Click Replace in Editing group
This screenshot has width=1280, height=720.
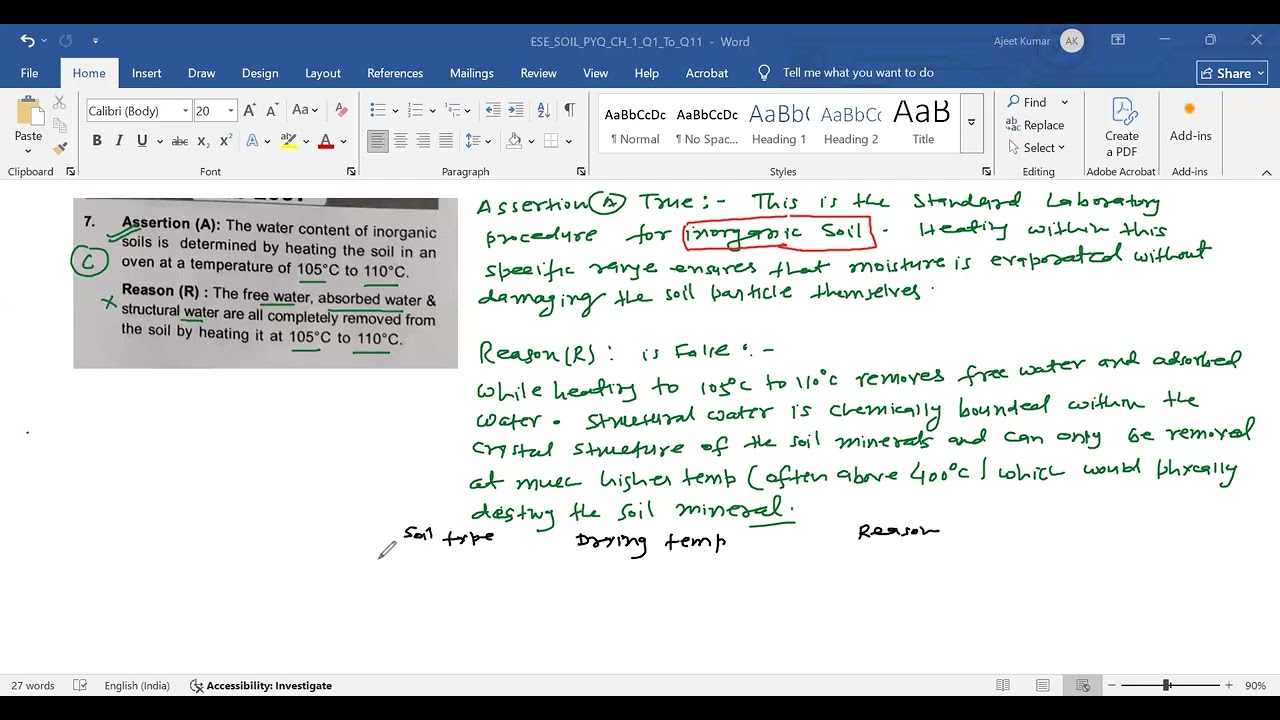(x=1036, y=125)
